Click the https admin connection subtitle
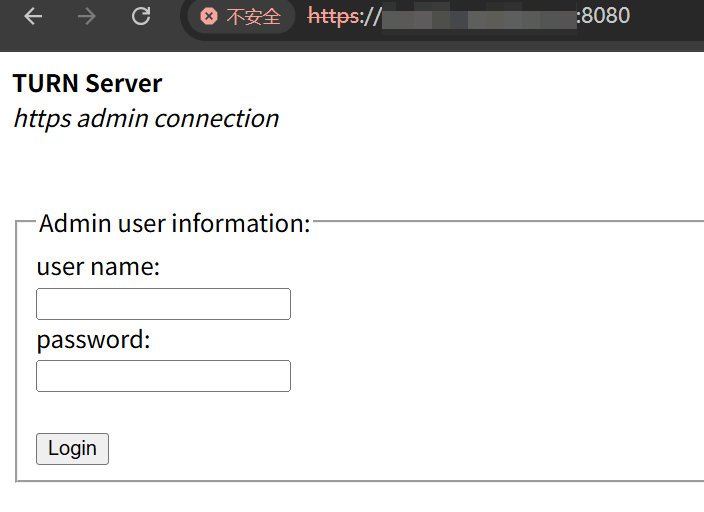This screenshot has width=704, height=512. (x=145, y=118)
